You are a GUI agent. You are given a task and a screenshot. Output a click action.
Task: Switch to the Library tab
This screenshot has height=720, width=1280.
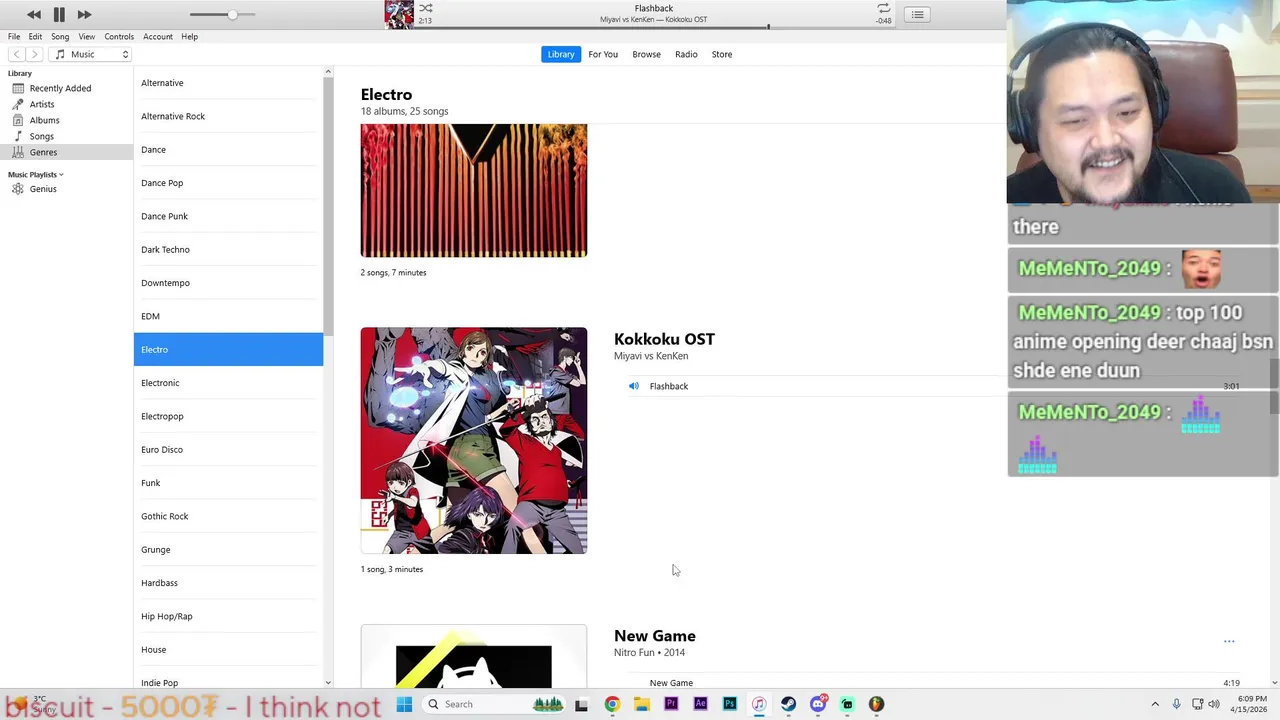click(561, 54)
